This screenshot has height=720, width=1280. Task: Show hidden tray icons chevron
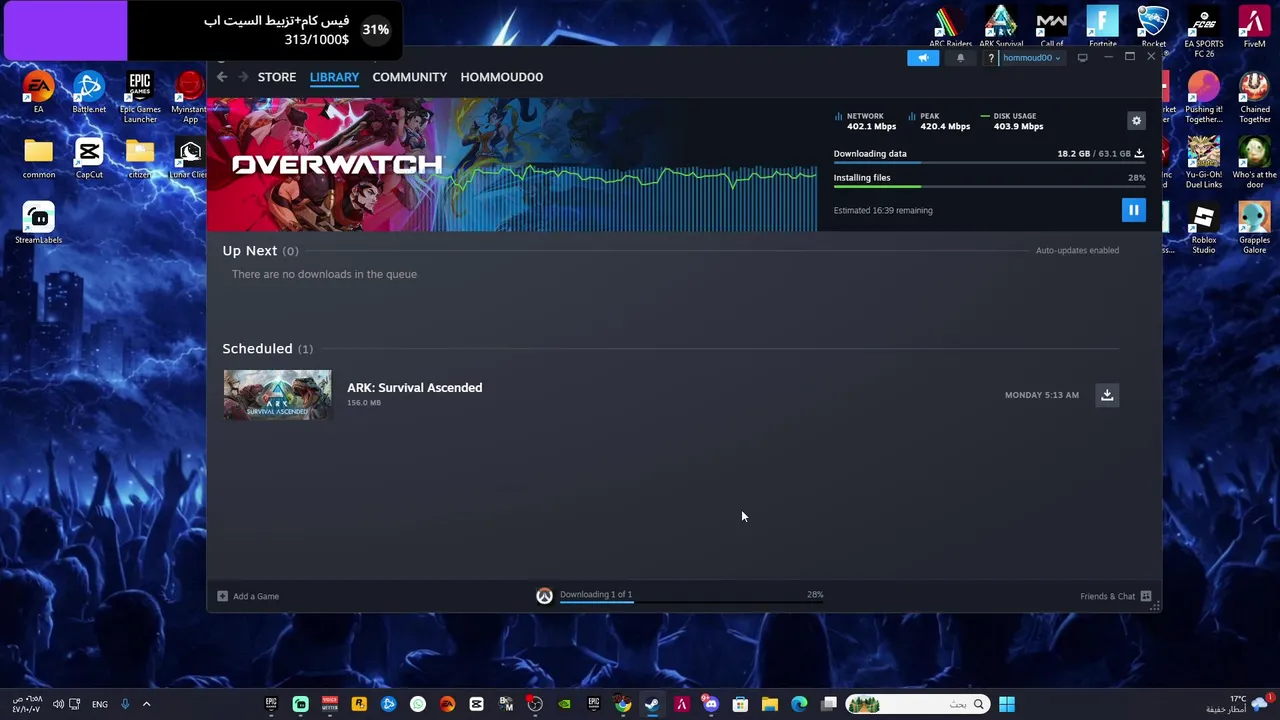click(x=146, y=704)
